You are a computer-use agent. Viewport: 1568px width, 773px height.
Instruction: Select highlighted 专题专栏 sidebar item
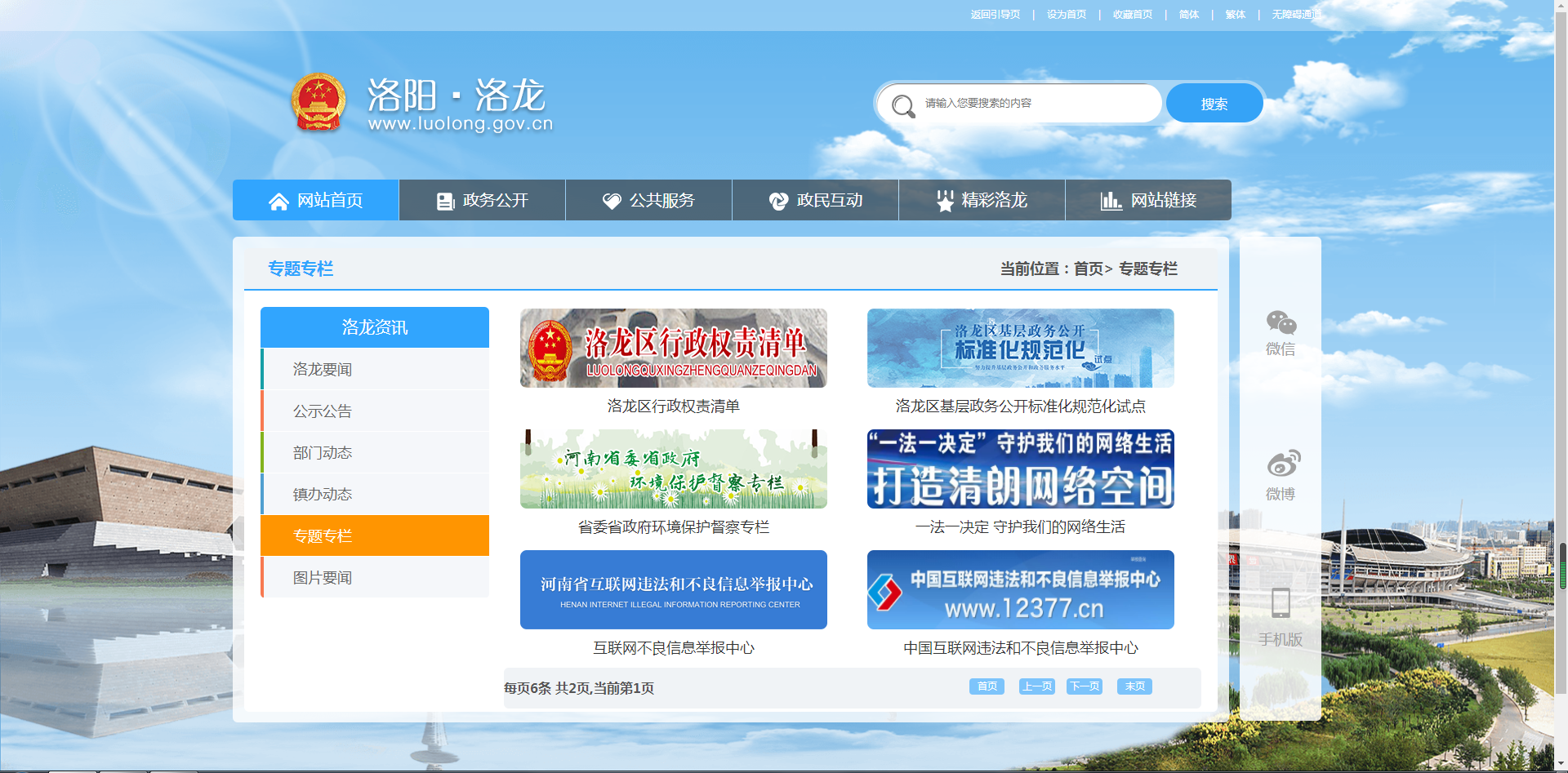tap(375, 535)
